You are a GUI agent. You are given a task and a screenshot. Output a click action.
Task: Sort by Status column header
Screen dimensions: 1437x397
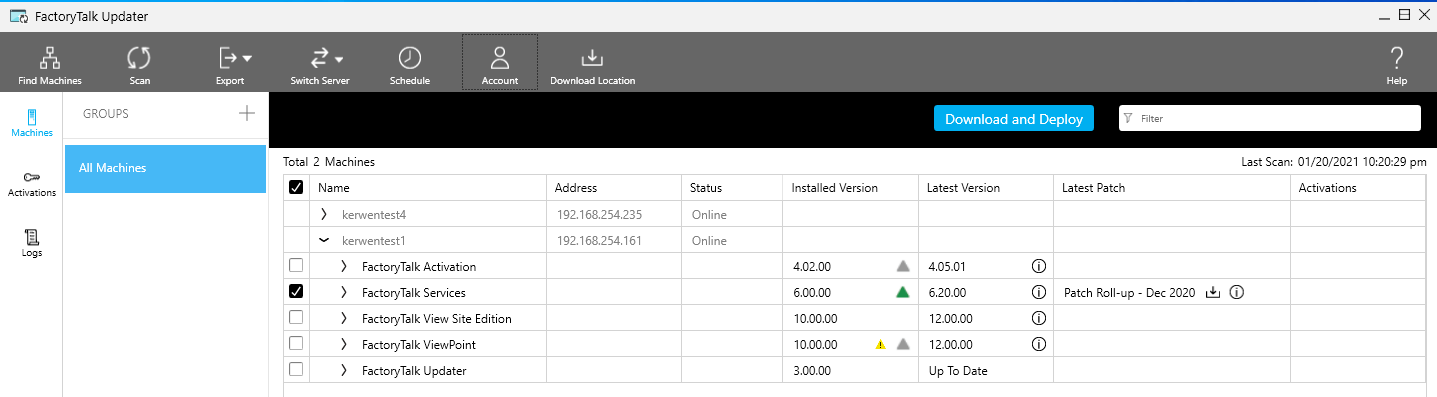[x=732, y=187]
